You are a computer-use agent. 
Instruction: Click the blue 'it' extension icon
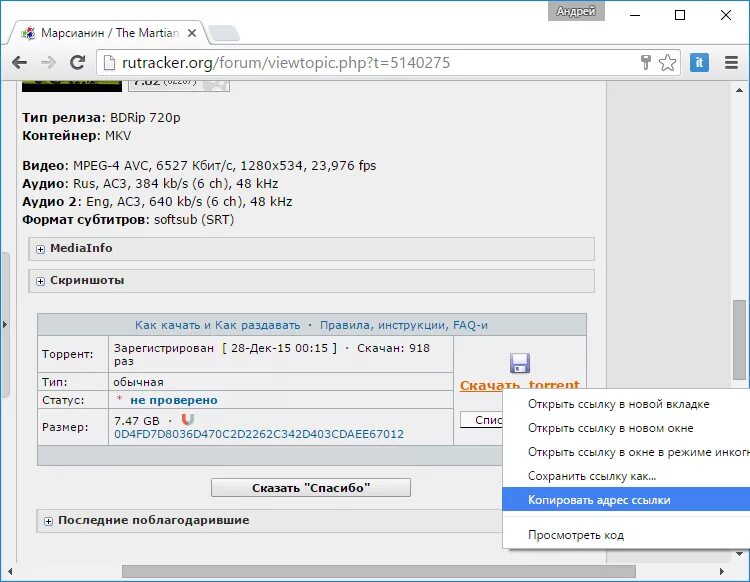699,63
